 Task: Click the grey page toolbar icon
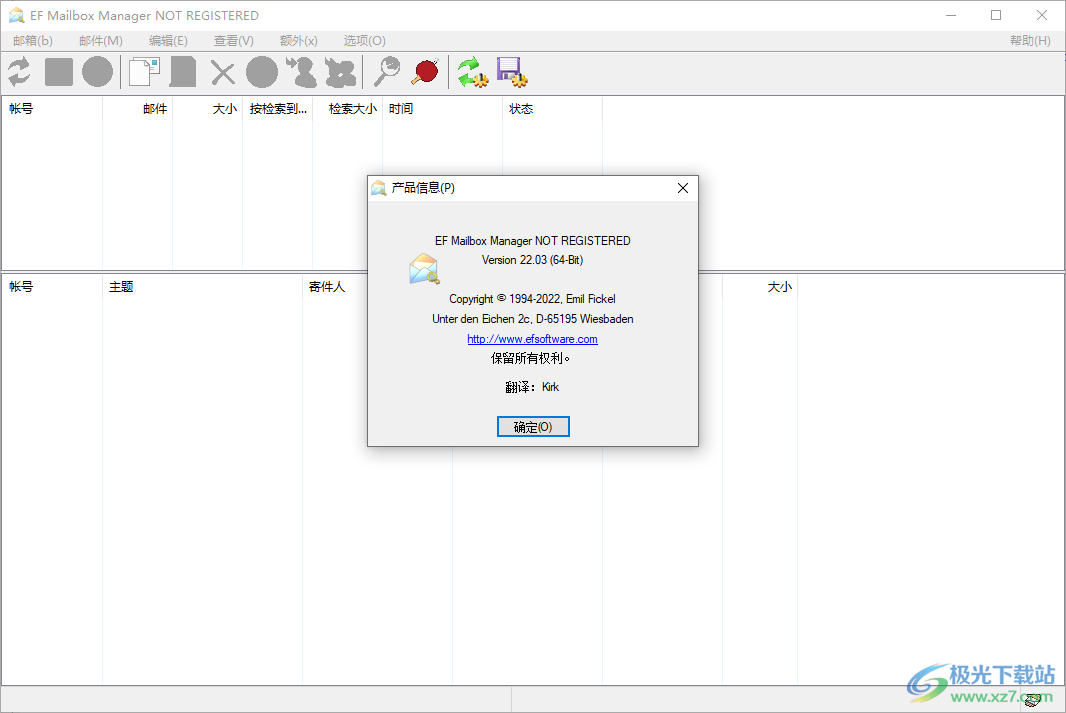point(183,72)
